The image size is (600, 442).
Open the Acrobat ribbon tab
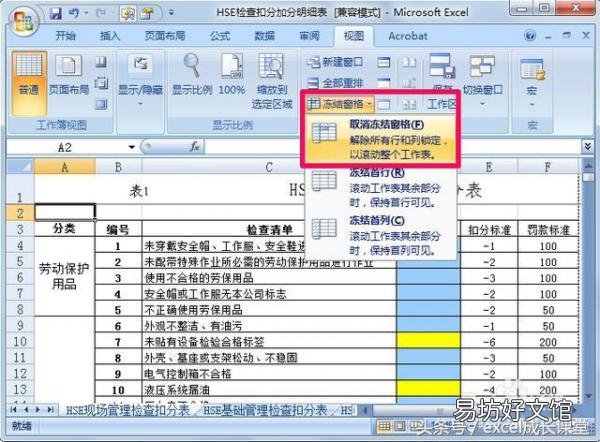coord(408,36)
